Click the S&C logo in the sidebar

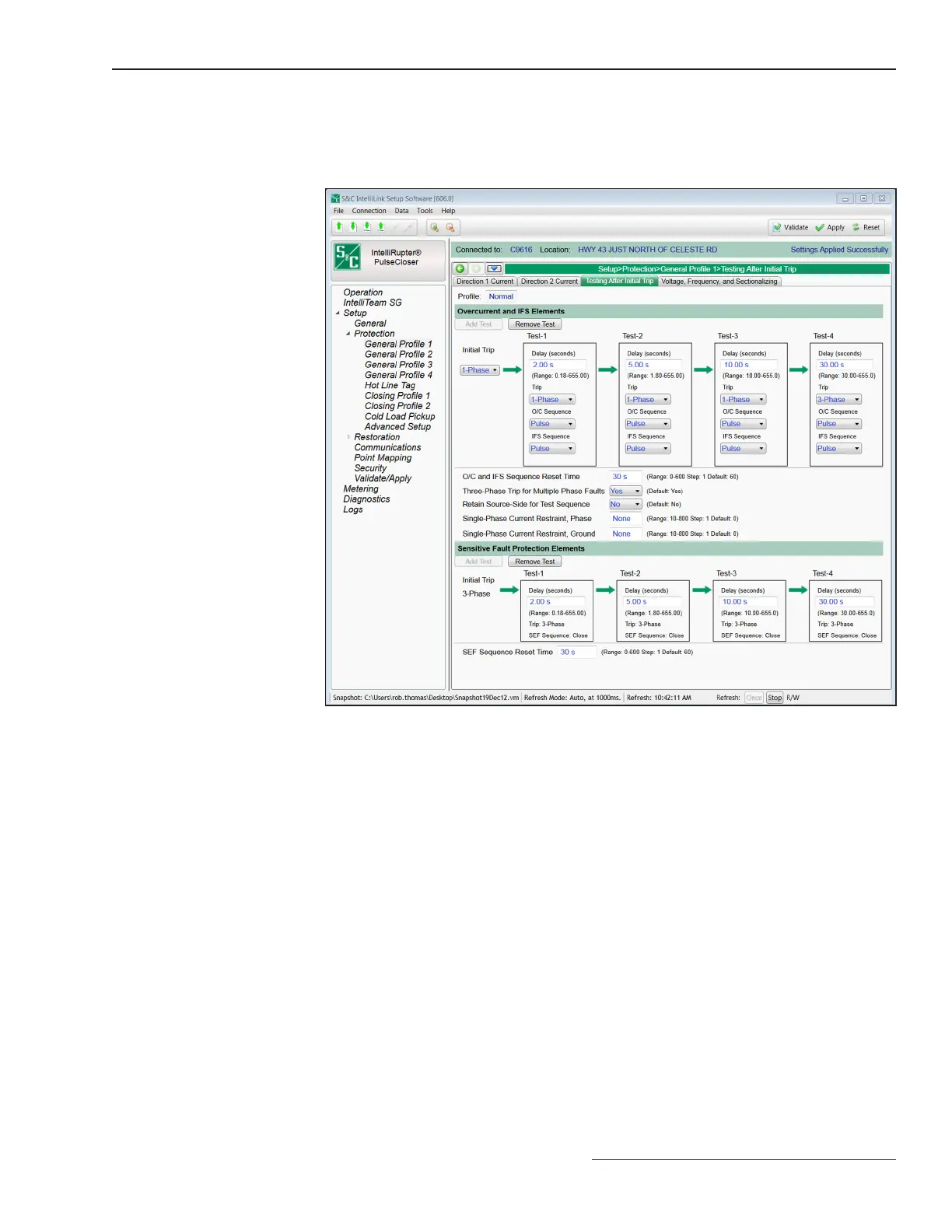347,257
